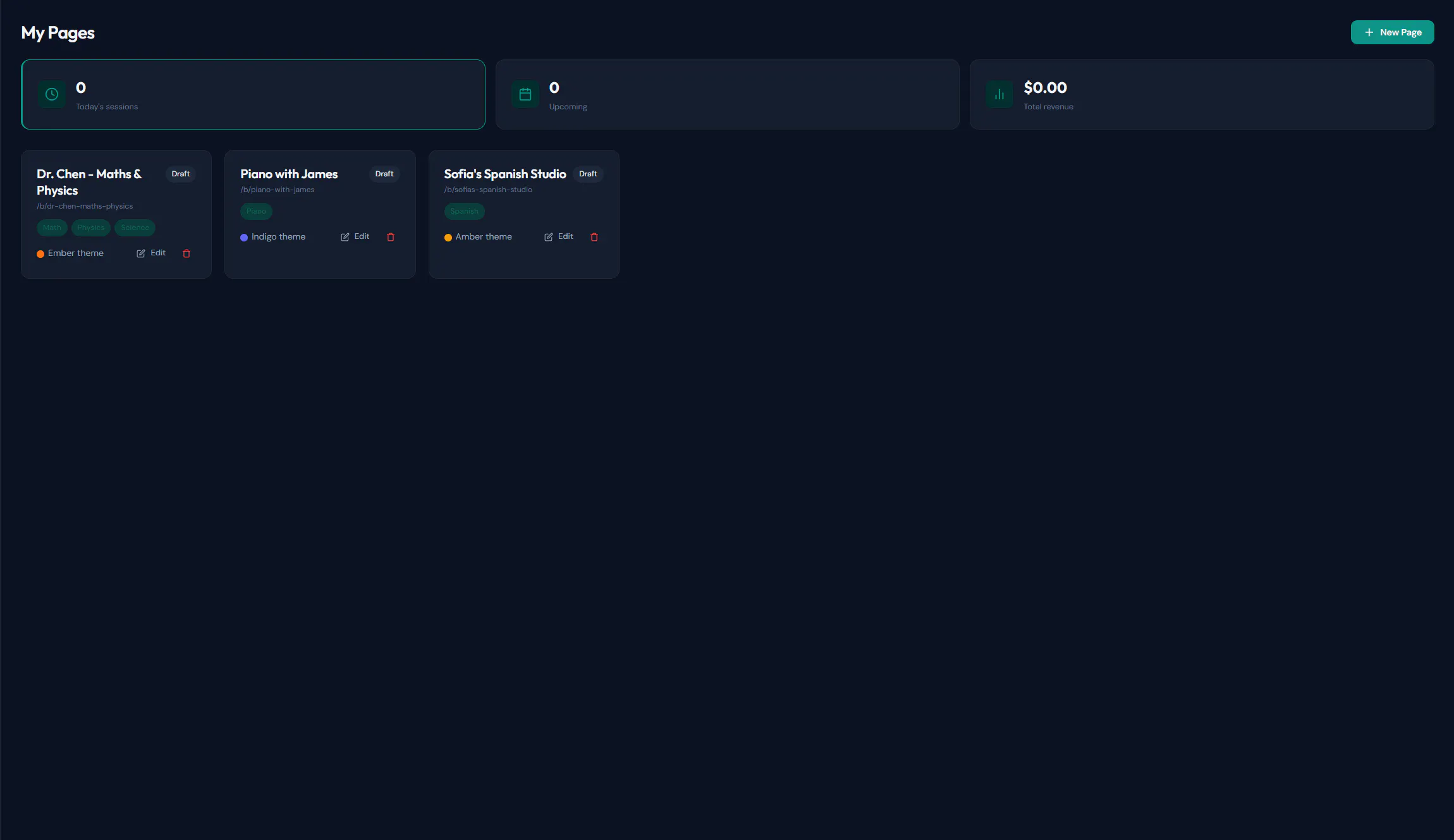Open the Dr. Chen - Maths & Physics page title
Screen dimensions: 1454x840
(90, 182)
